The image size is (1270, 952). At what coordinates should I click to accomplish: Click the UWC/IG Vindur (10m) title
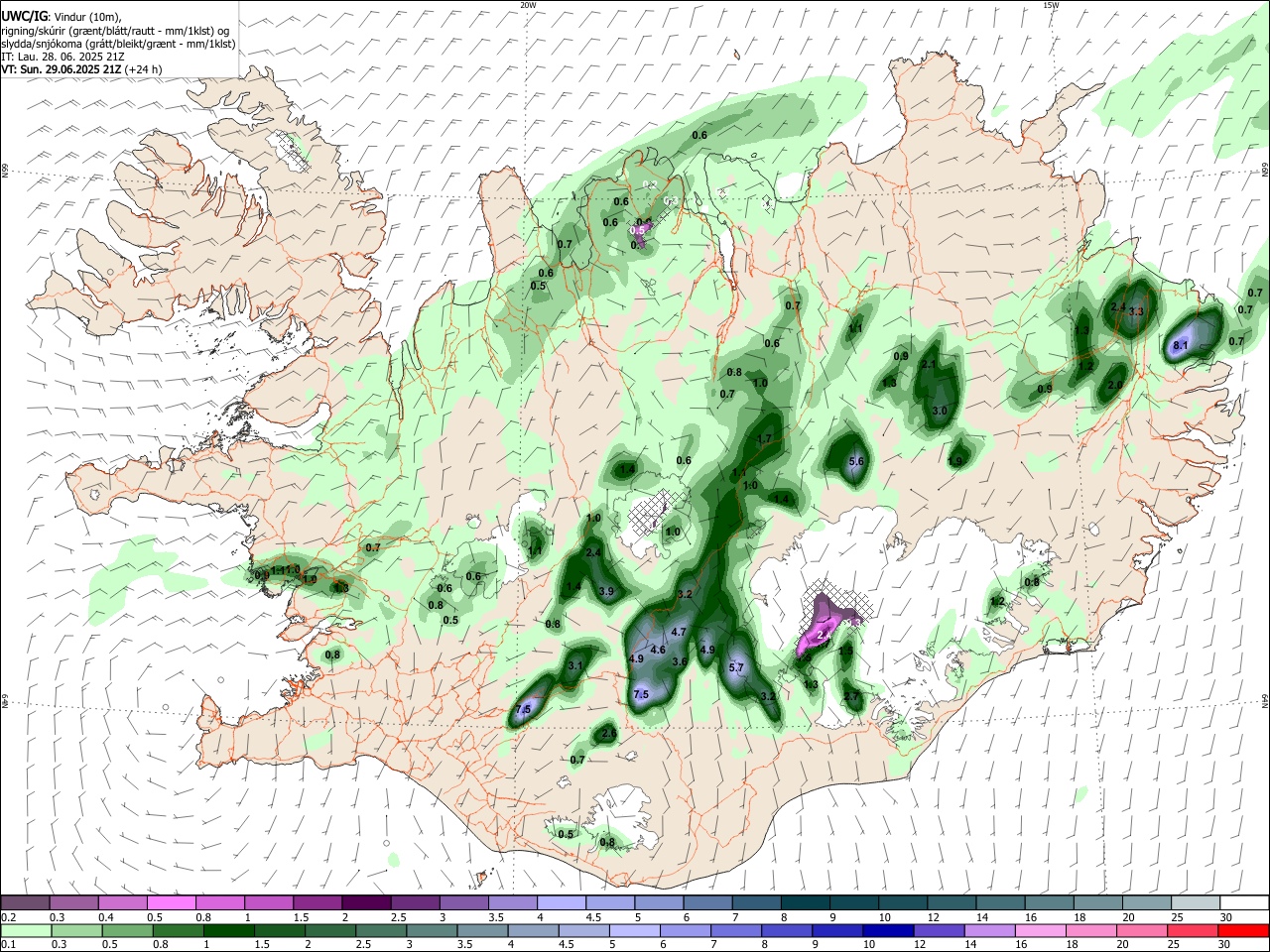(61, 16)
